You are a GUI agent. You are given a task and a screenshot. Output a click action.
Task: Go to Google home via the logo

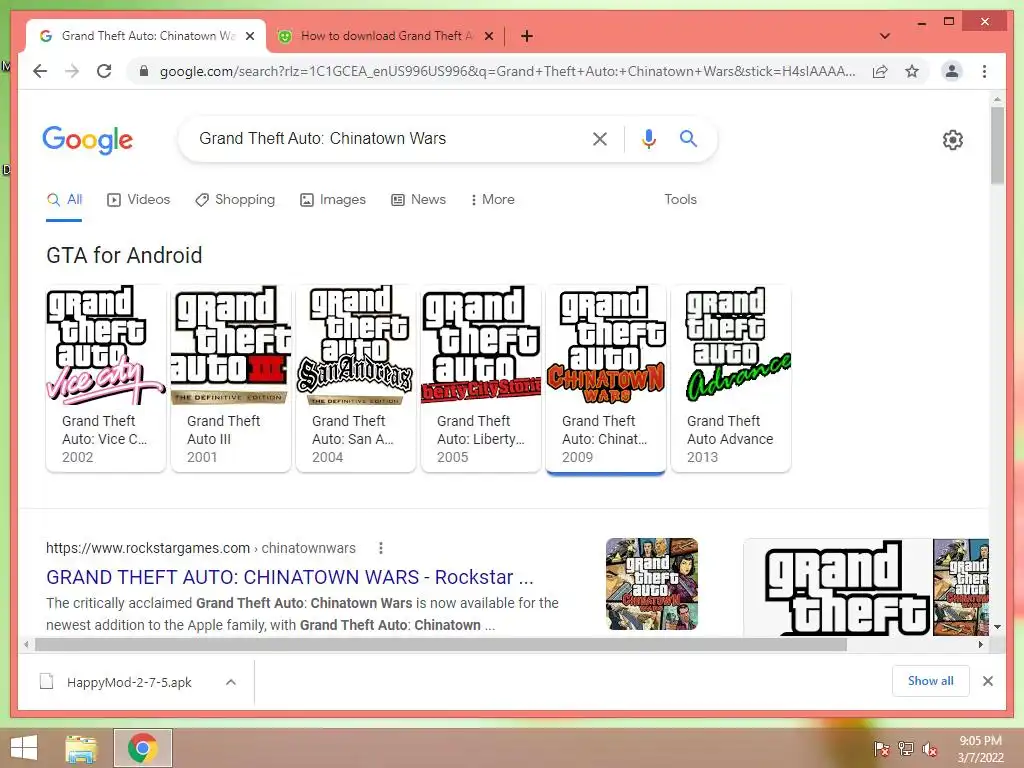[x=88, y=139]
